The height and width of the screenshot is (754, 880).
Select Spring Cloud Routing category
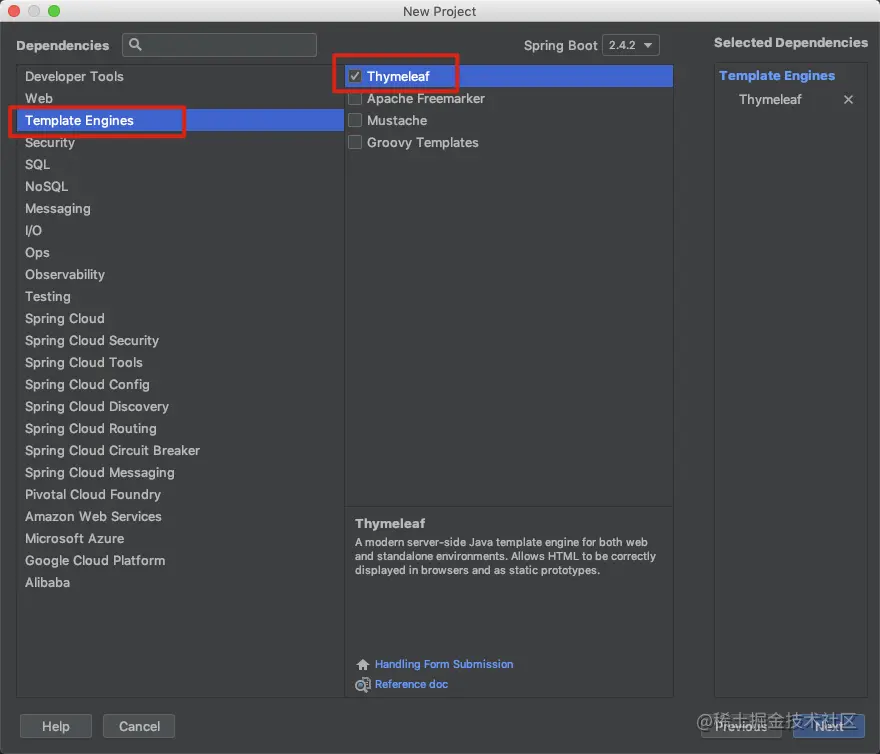pos(180,428)
